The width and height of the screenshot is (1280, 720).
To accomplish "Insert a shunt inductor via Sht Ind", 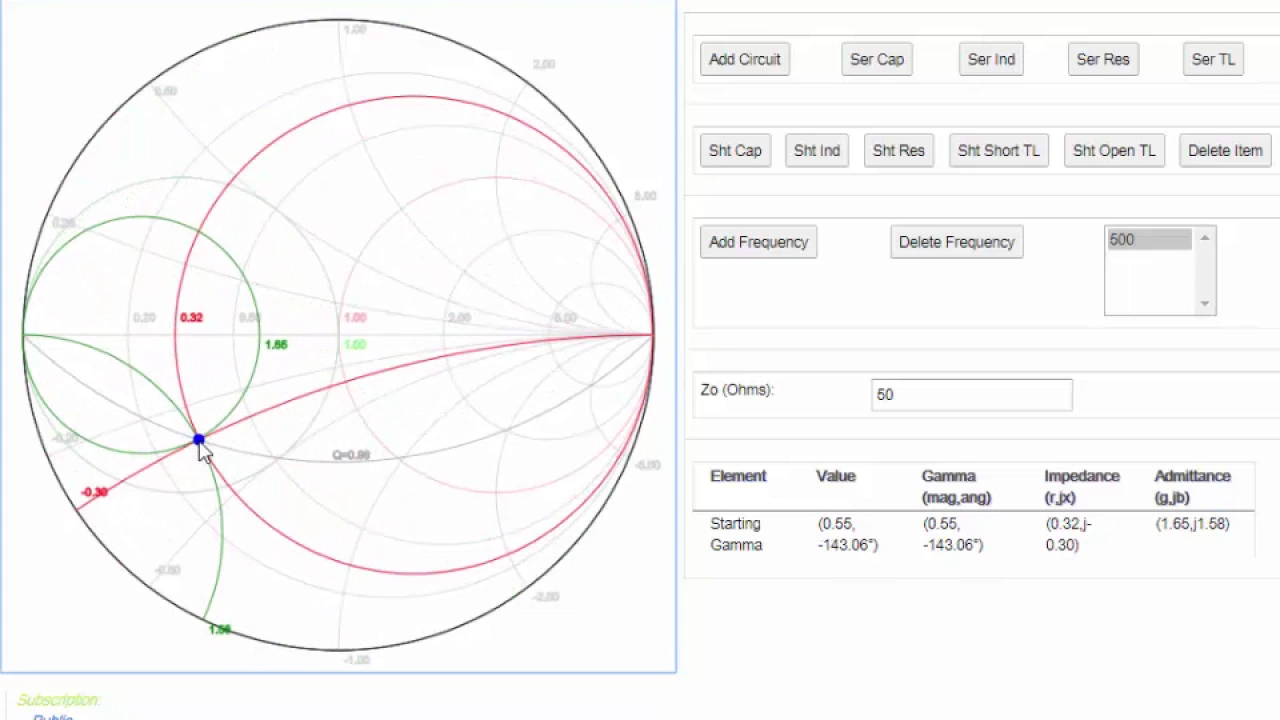I will coord(817,150).
